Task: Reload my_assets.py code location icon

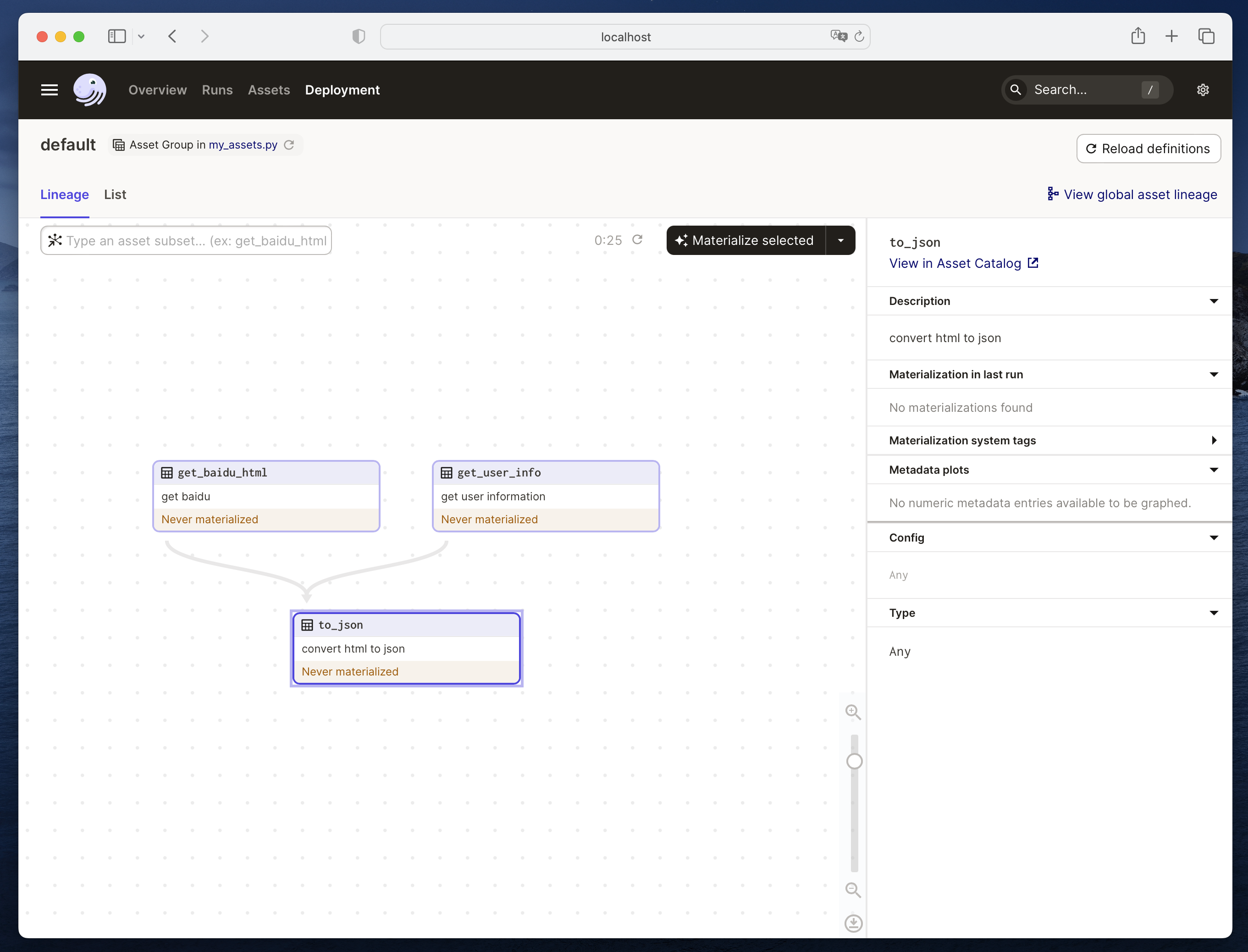Action: point(289,145)
